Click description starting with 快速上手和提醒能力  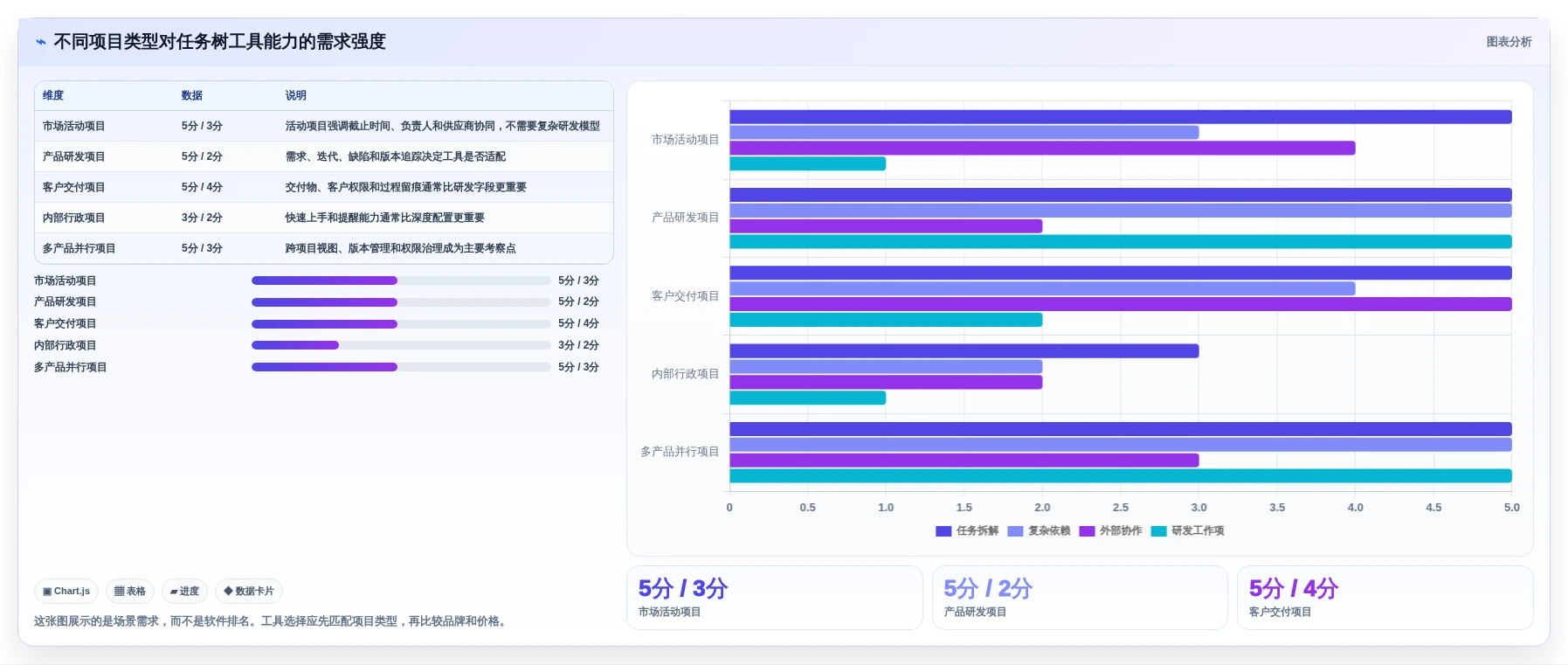pos(385,218)
